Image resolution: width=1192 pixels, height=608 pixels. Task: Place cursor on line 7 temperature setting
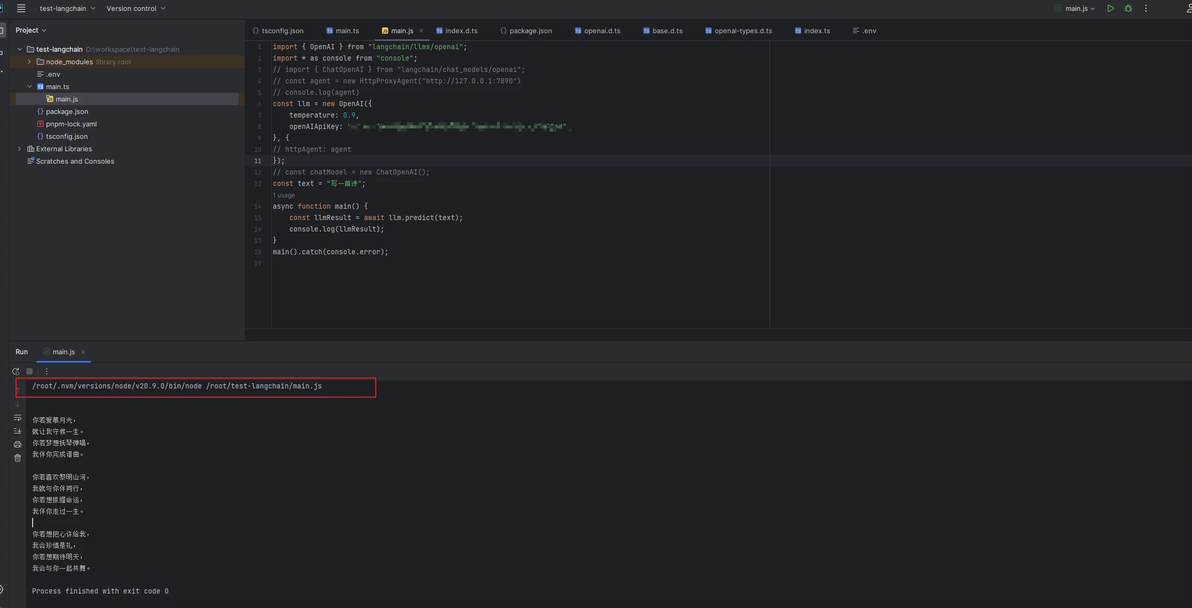(325, 115)
